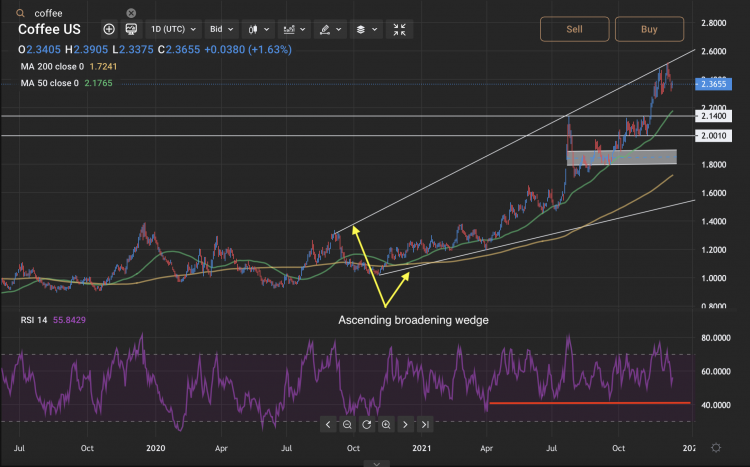750x467 pixels.
Task: Click the 2.3655 current price tag
Action: pos(713,84)
